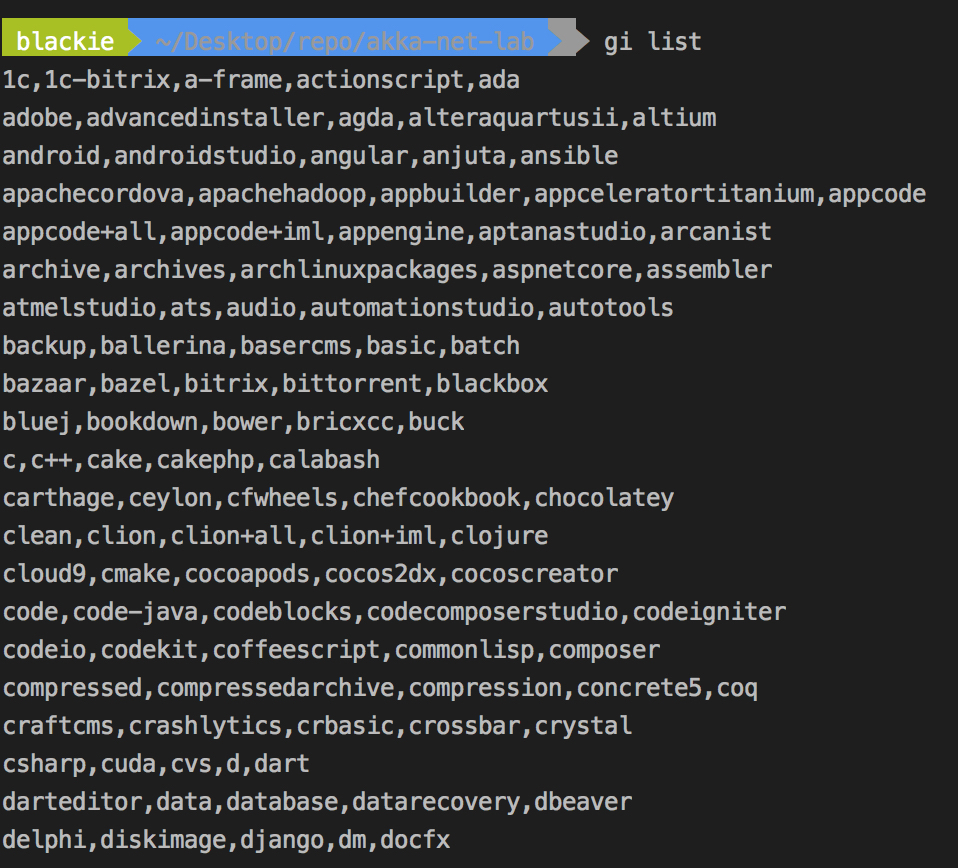Click the typed command 'gi list'
The width and height of the screenshot is (958, 868).
(652, 42)
